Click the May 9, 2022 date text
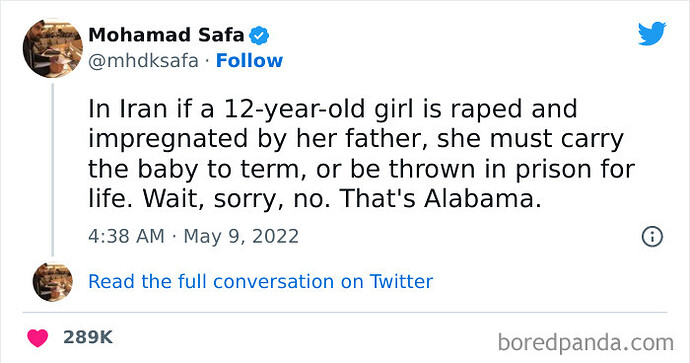Viewport: 690px width, 363px height. 241,236
